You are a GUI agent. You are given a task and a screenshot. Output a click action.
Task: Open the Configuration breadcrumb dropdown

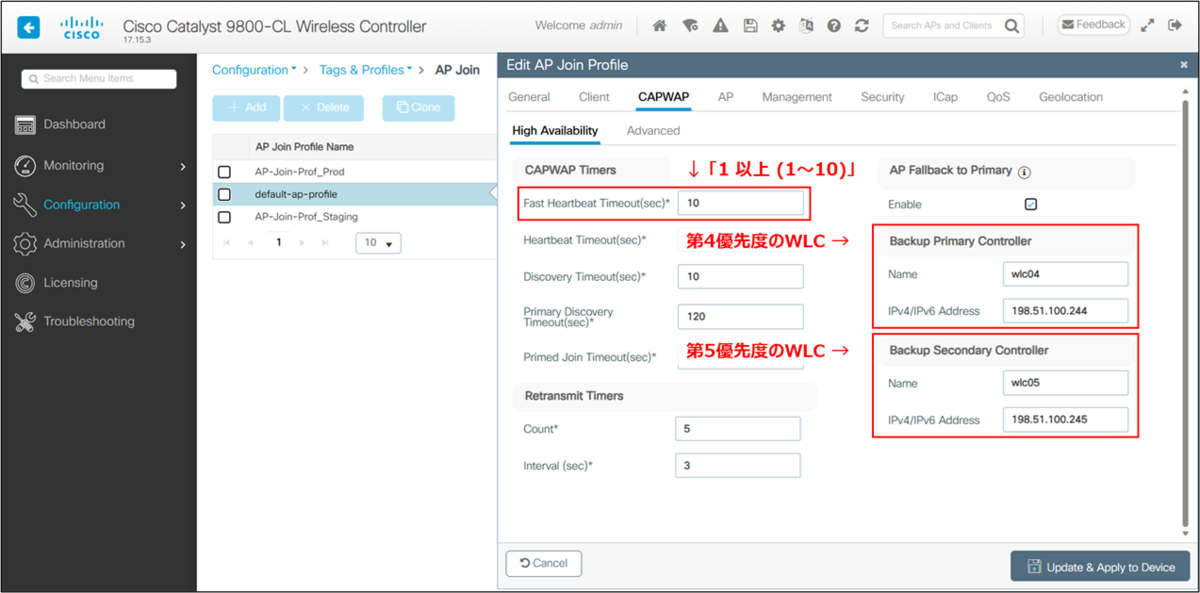click(x=254, y=70)
